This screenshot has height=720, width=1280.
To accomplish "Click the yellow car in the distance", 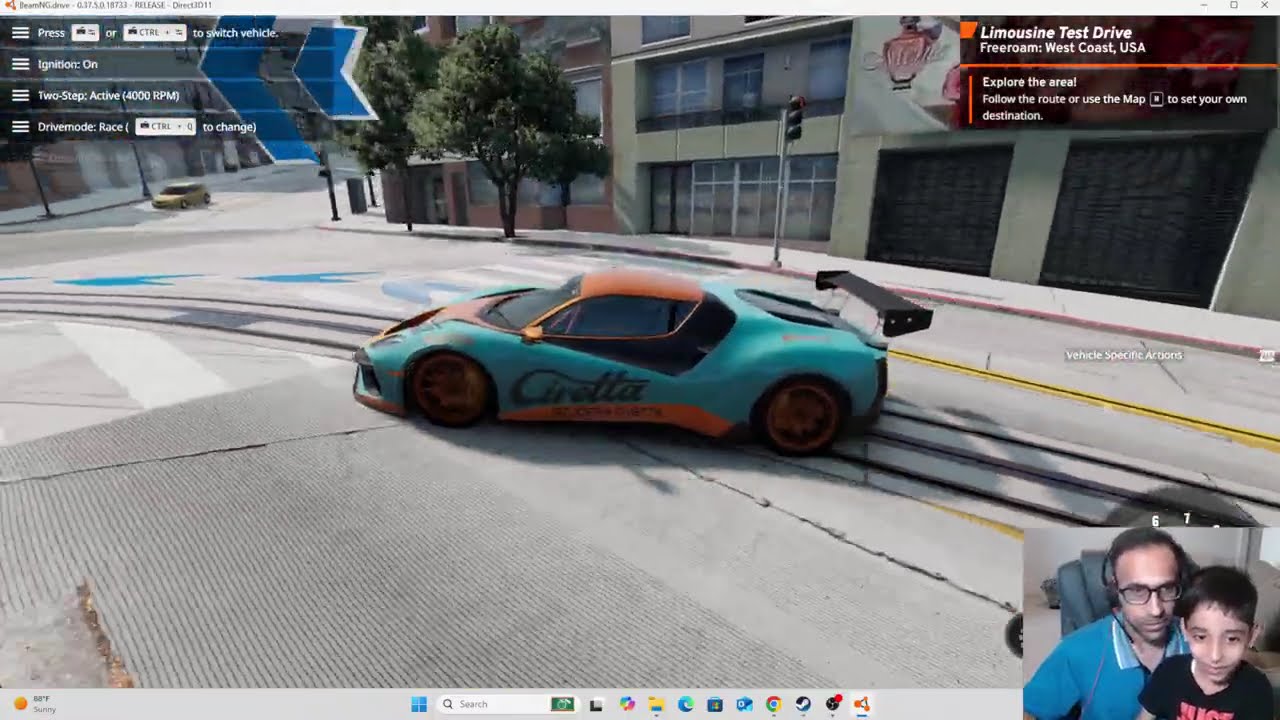I will click(181, 195).
